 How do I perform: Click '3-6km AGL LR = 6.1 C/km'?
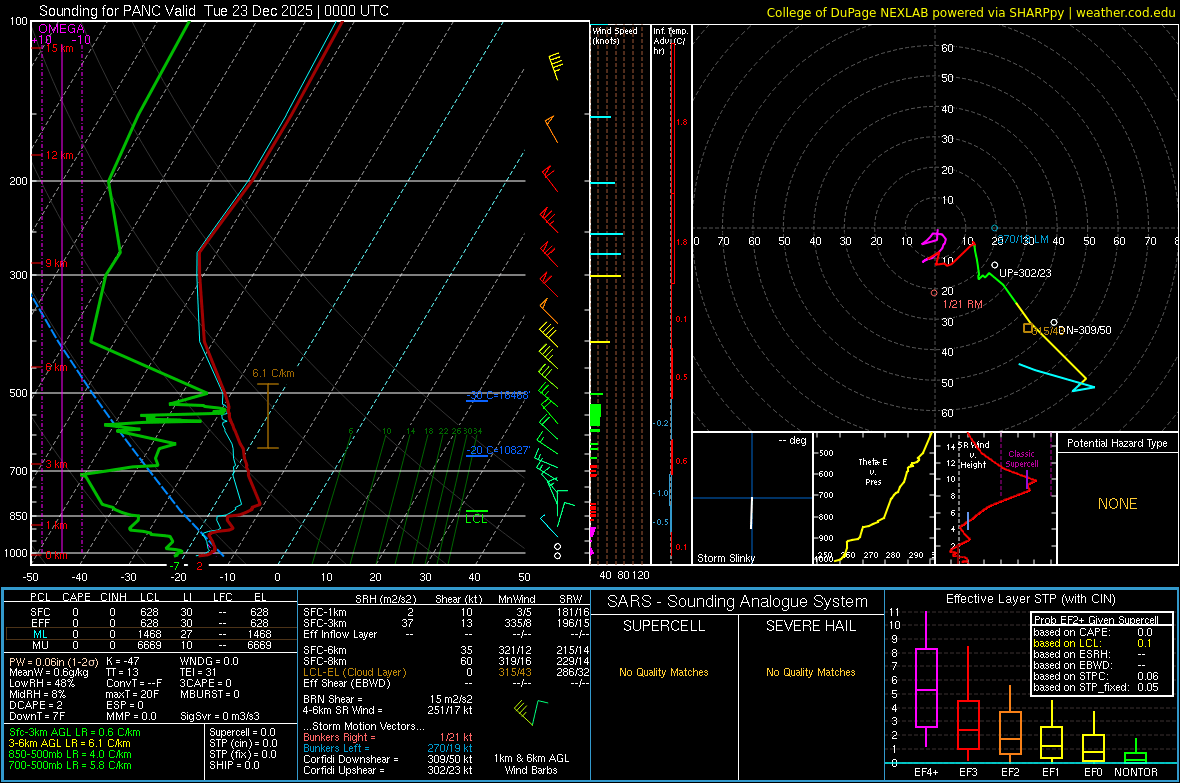pyautogui.click(x=70, y=743)
